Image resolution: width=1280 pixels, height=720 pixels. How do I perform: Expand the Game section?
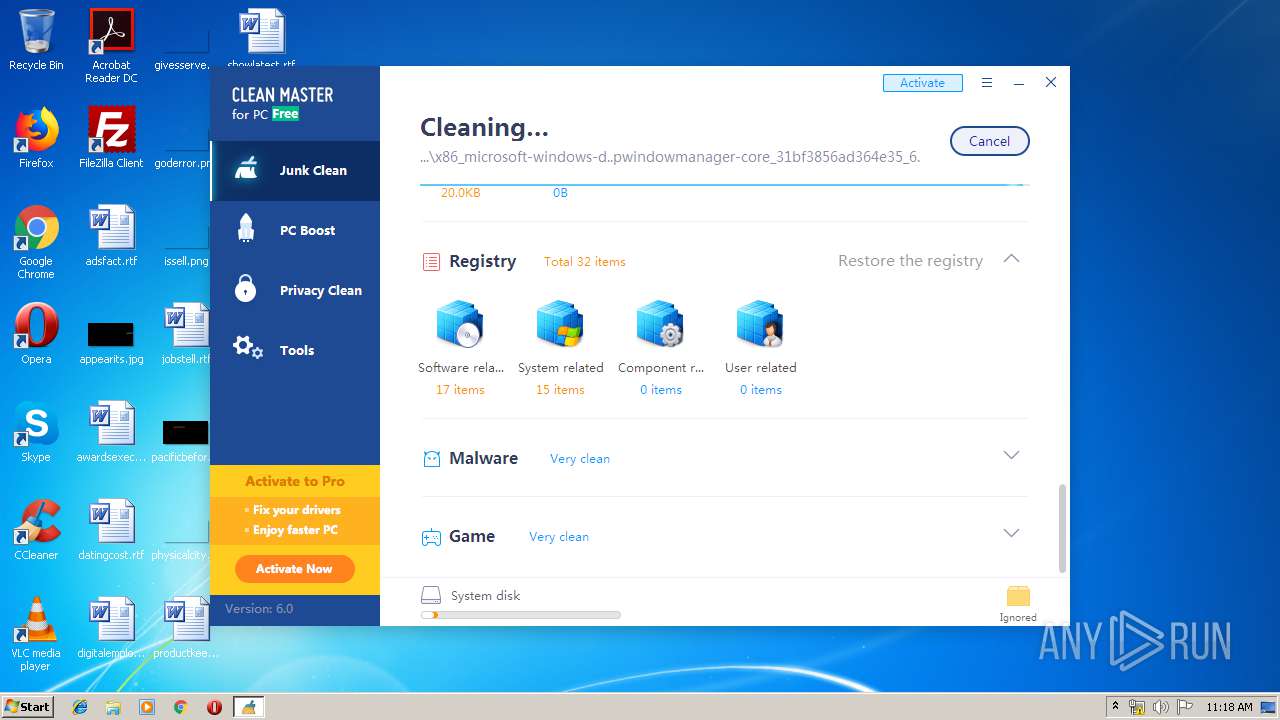(1011, 533)
